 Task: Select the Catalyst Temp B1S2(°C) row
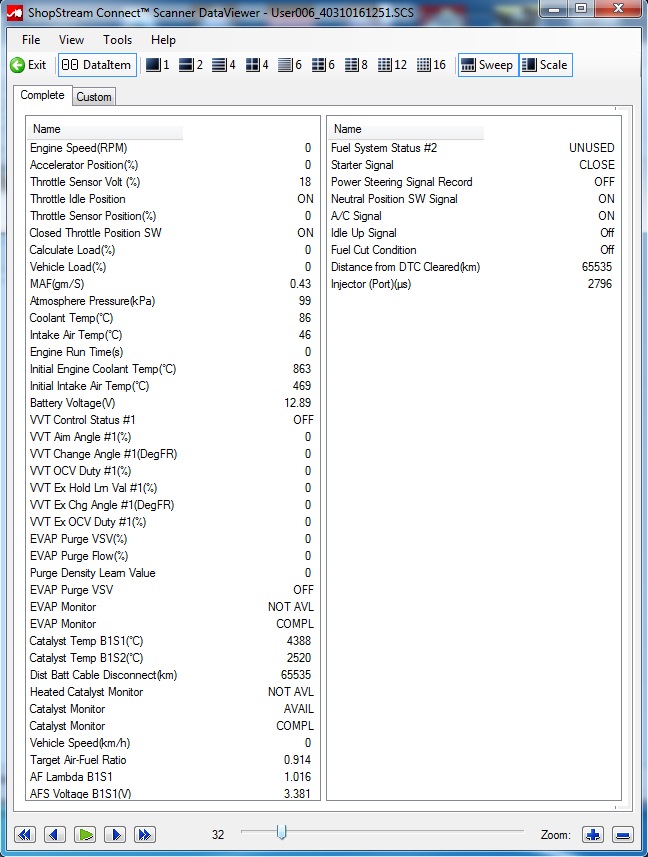(172, 658)
